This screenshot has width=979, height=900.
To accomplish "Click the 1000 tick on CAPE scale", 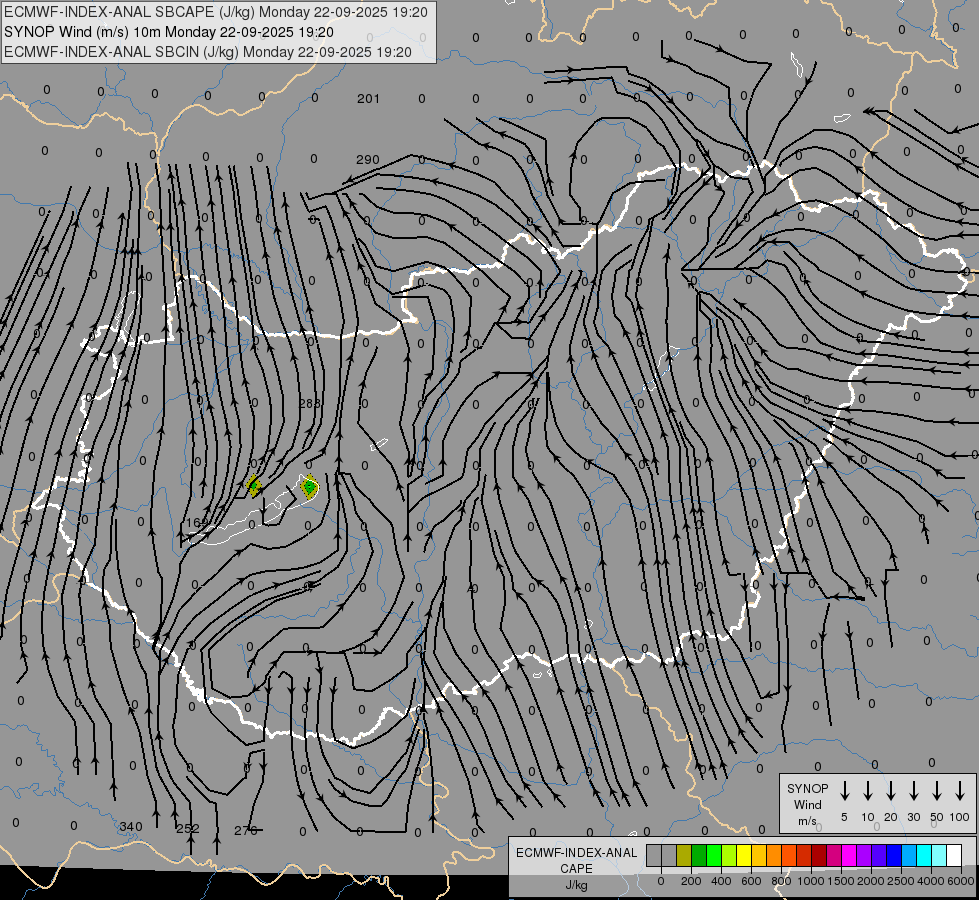I will tap(811, 881).
